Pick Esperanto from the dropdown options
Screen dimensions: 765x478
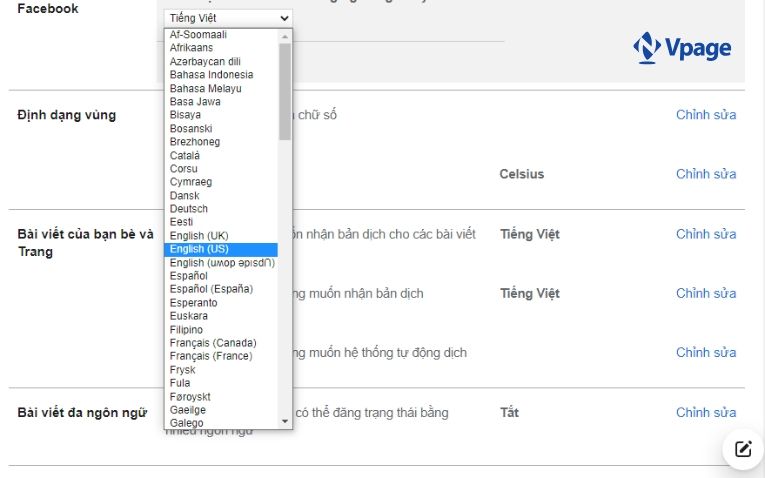[x=193, y=303]
